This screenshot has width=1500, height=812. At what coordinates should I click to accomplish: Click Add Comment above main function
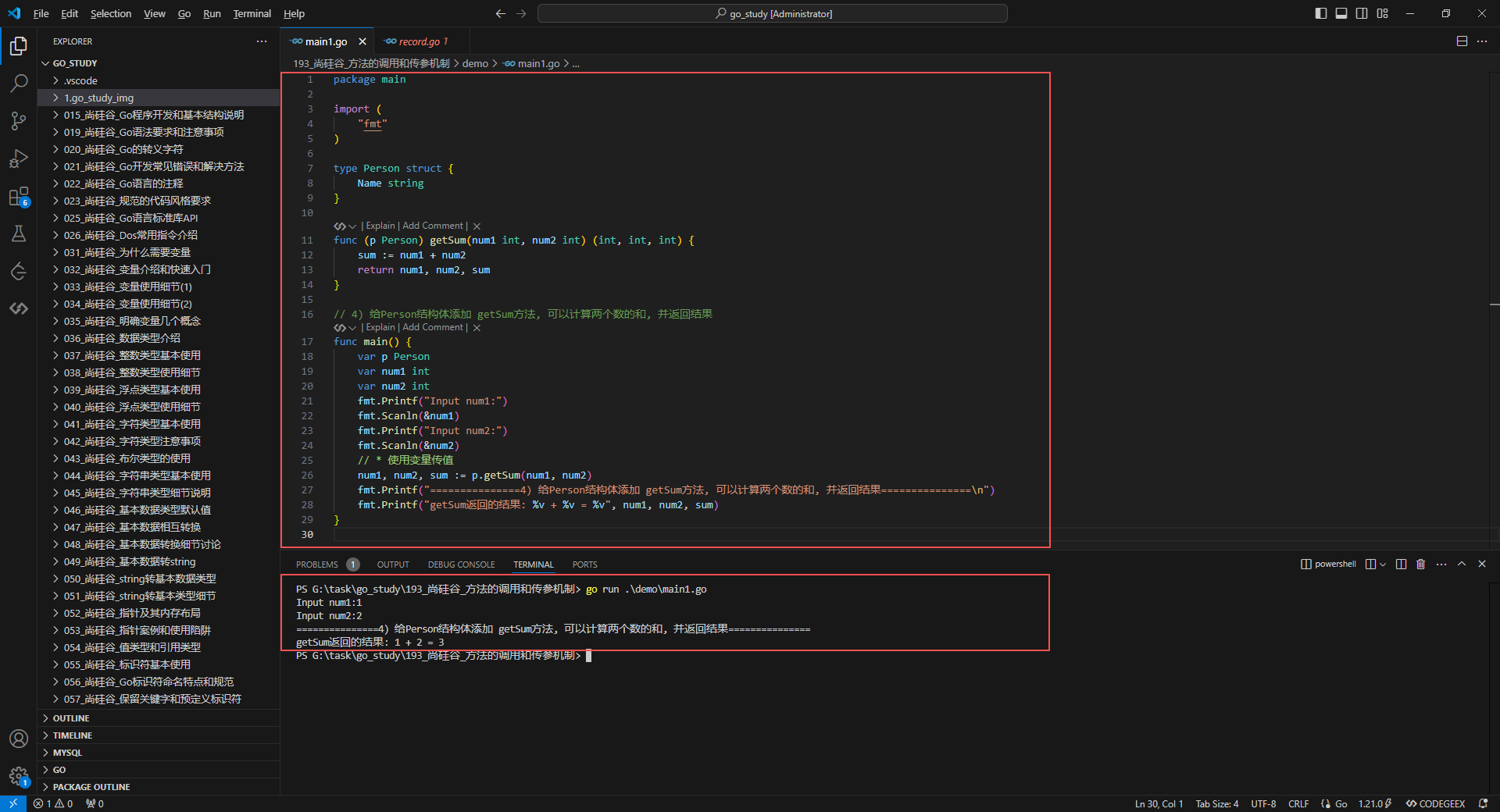click(433, 328)
